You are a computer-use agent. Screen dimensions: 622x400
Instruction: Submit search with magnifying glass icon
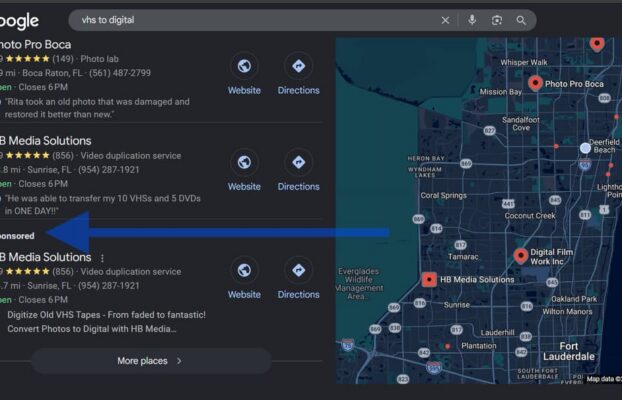point(521,21)
